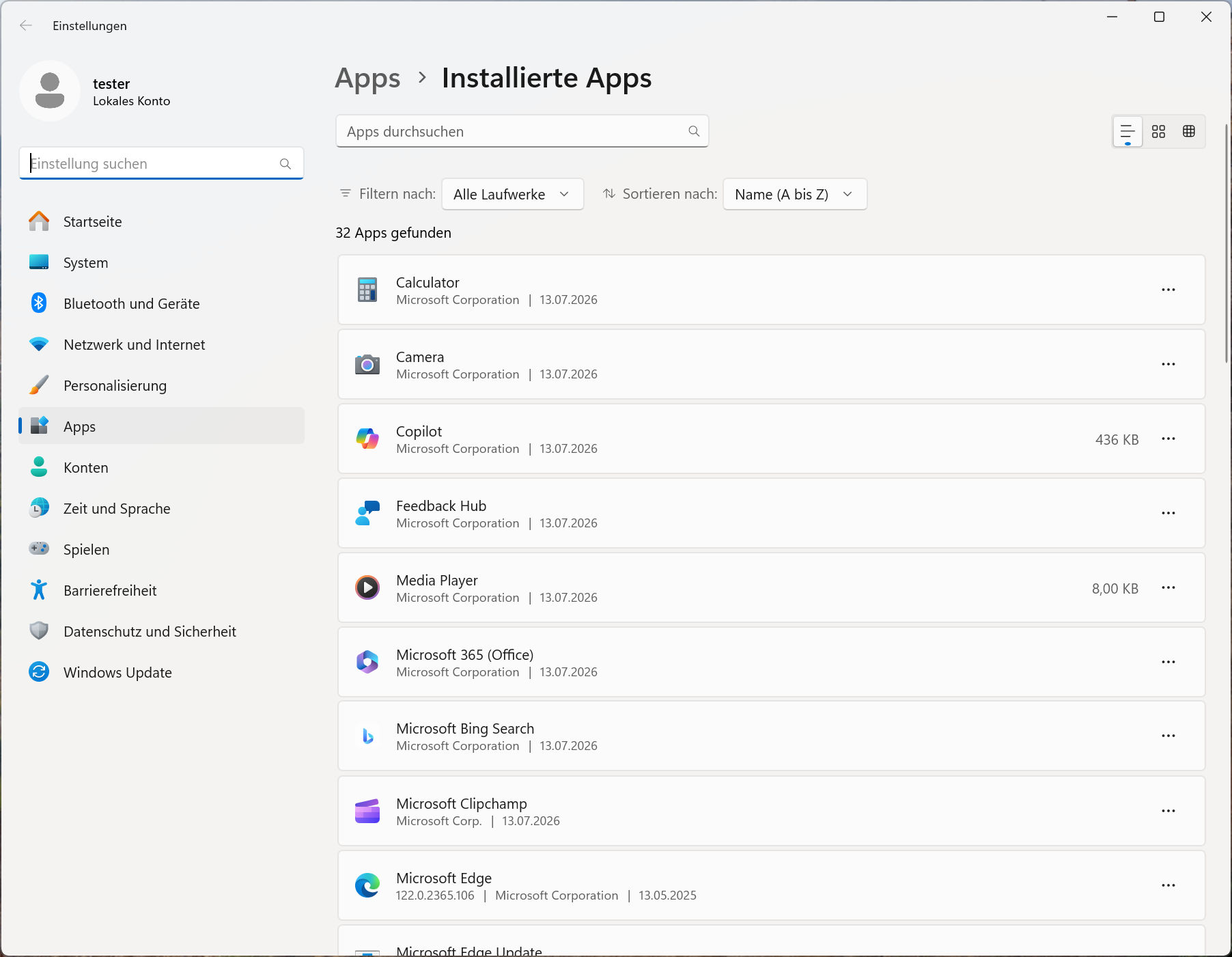The height and width of the screenshot is (957, 1232).
Task: Select the Apps sidebar item
Action: point(162,426)
